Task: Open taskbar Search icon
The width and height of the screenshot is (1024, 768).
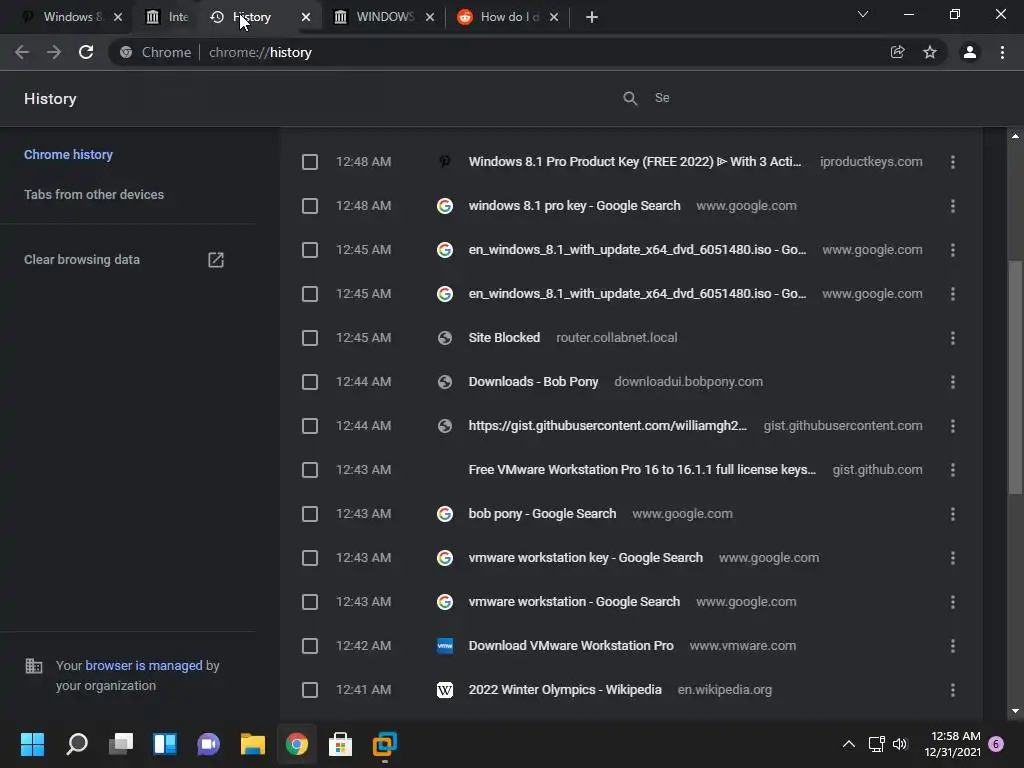Action: coord(76,744)
